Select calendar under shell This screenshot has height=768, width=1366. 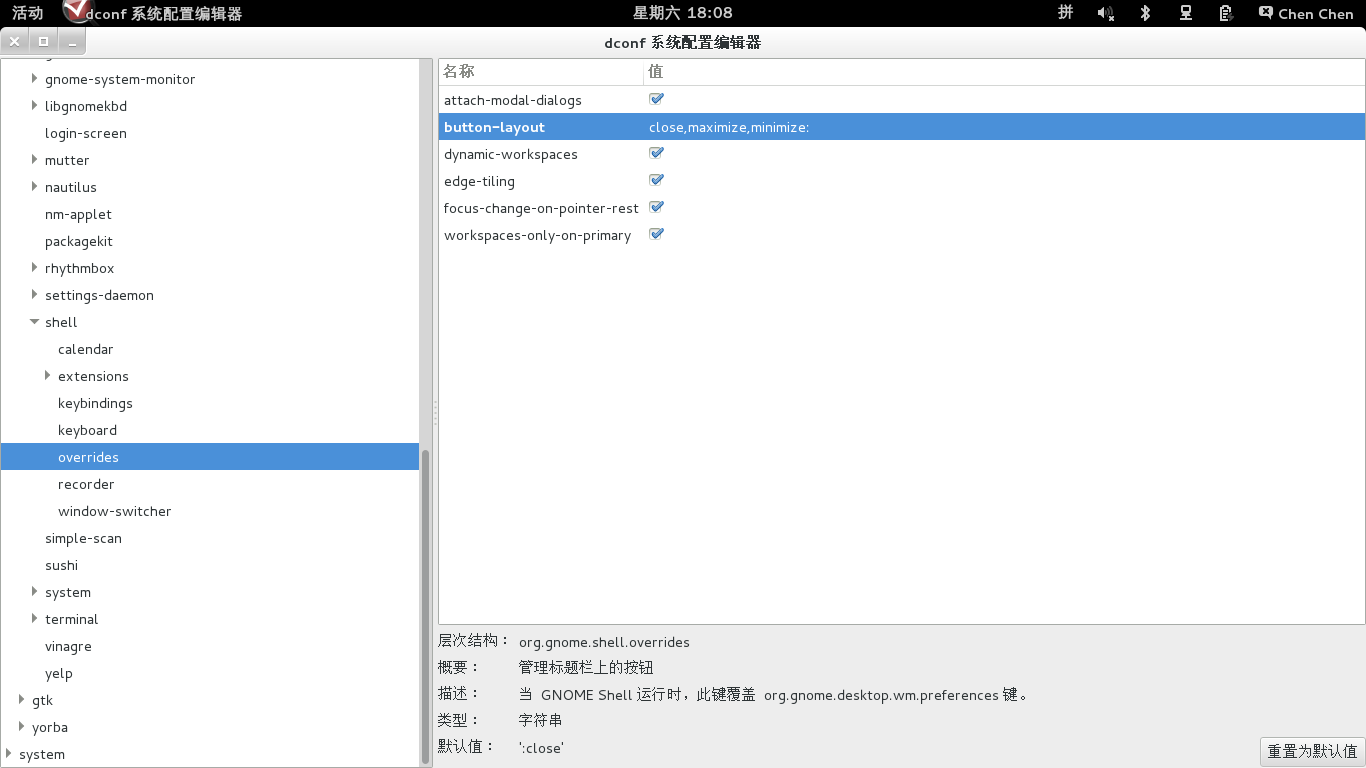86,349
